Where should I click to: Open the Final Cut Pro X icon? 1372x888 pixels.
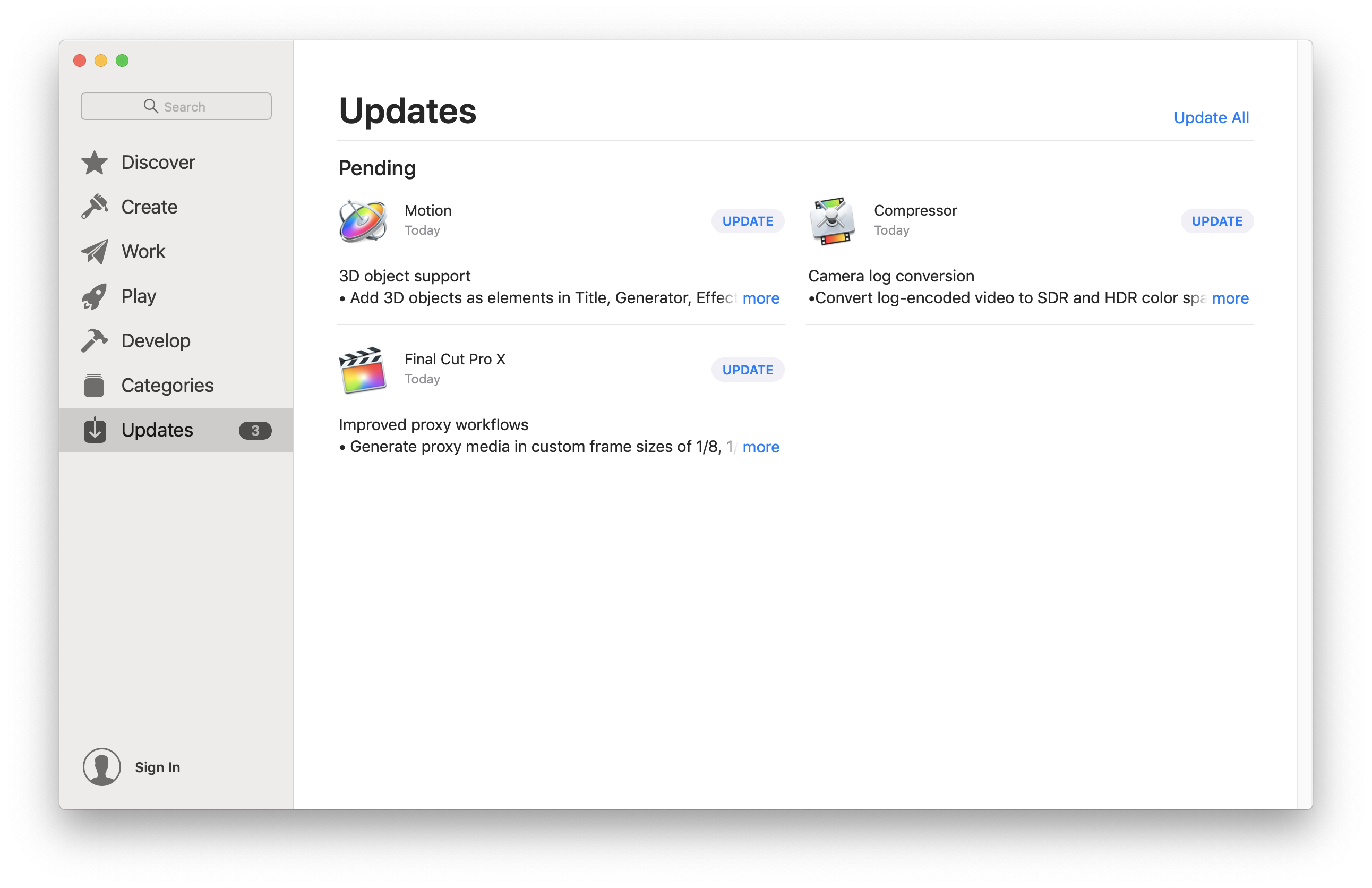pos(363,370)
